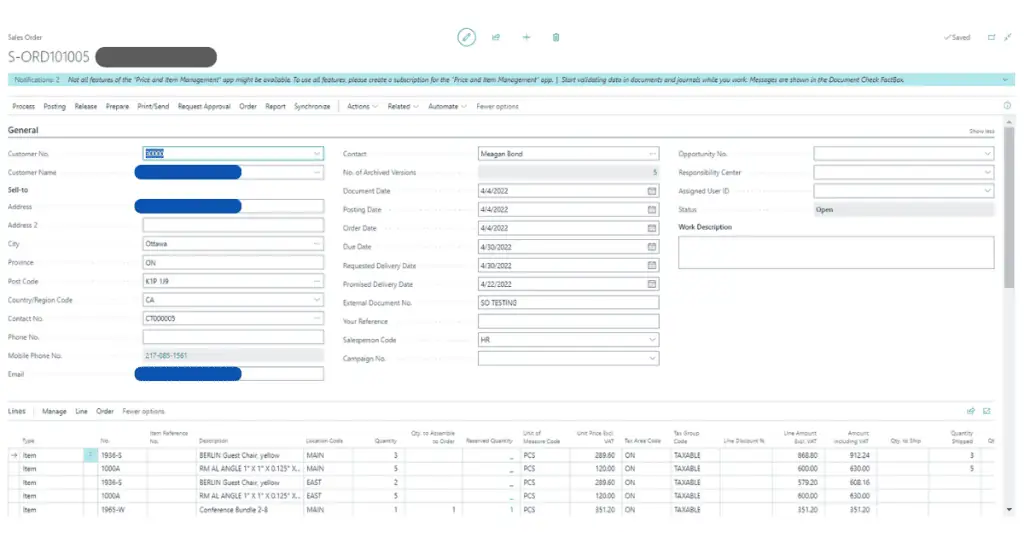Image resolution: width=1024 pixels, height=538 pixels.
Task: Open the Release menu
Action: [x=86, y=106]
